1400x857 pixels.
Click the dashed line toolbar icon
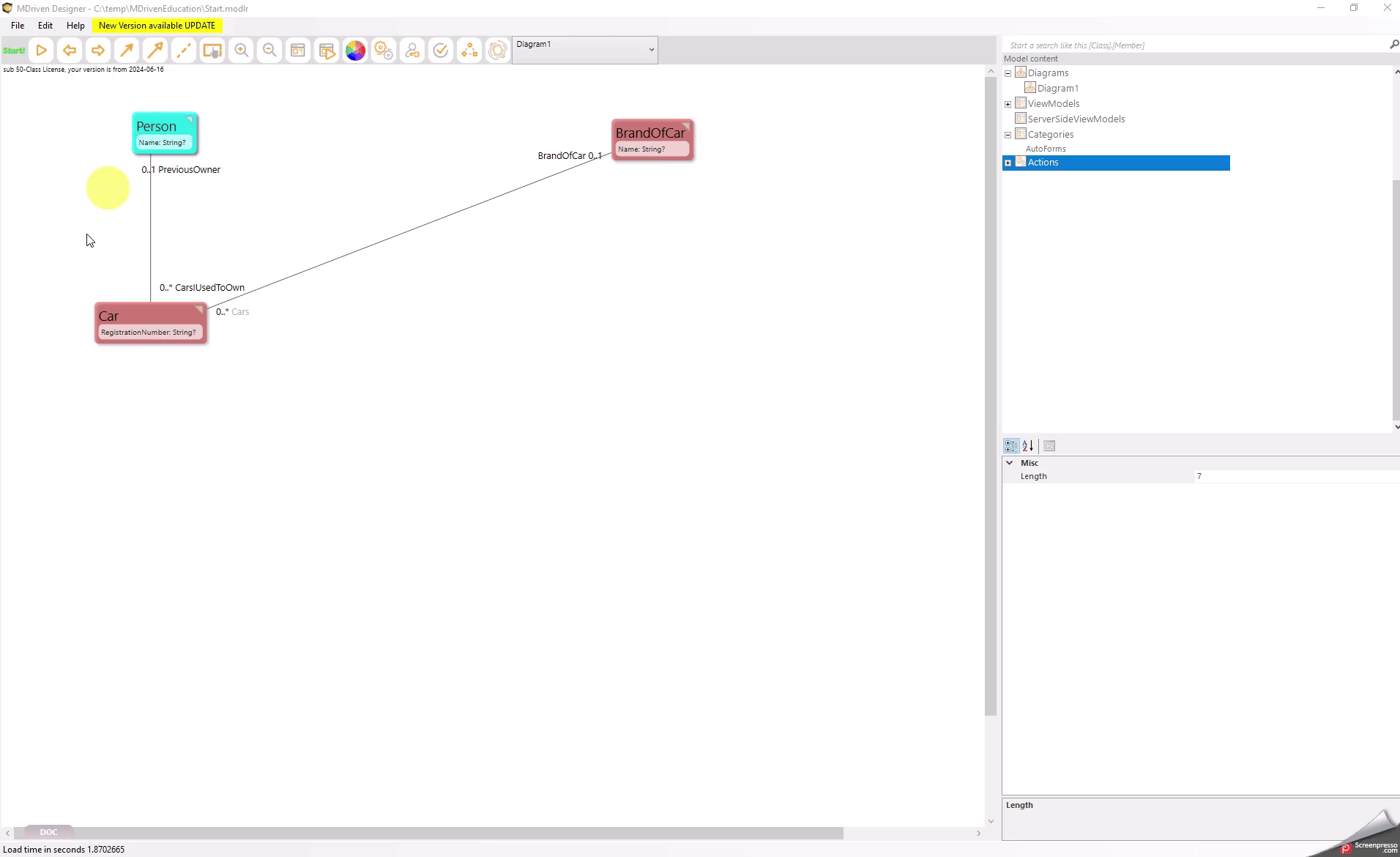coord(184,51)
